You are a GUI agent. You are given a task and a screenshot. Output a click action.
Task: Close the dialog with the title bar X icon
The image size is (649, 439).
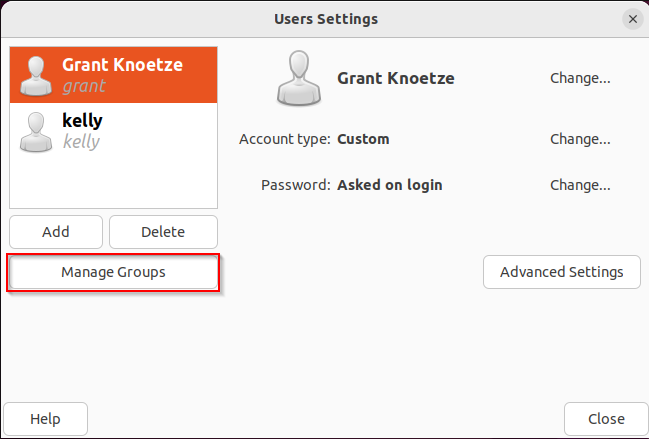click(x=632, y=19)
